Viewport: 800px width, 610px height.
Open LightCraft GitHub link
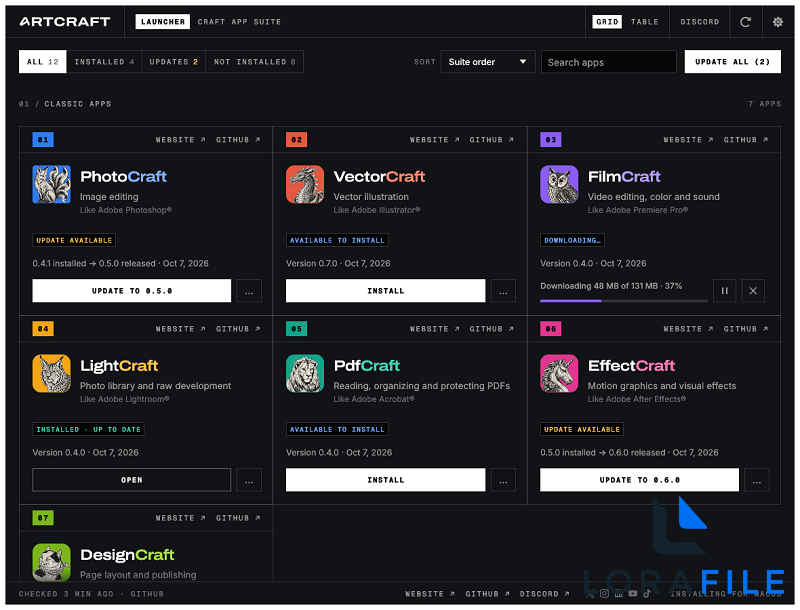[238, 329]
